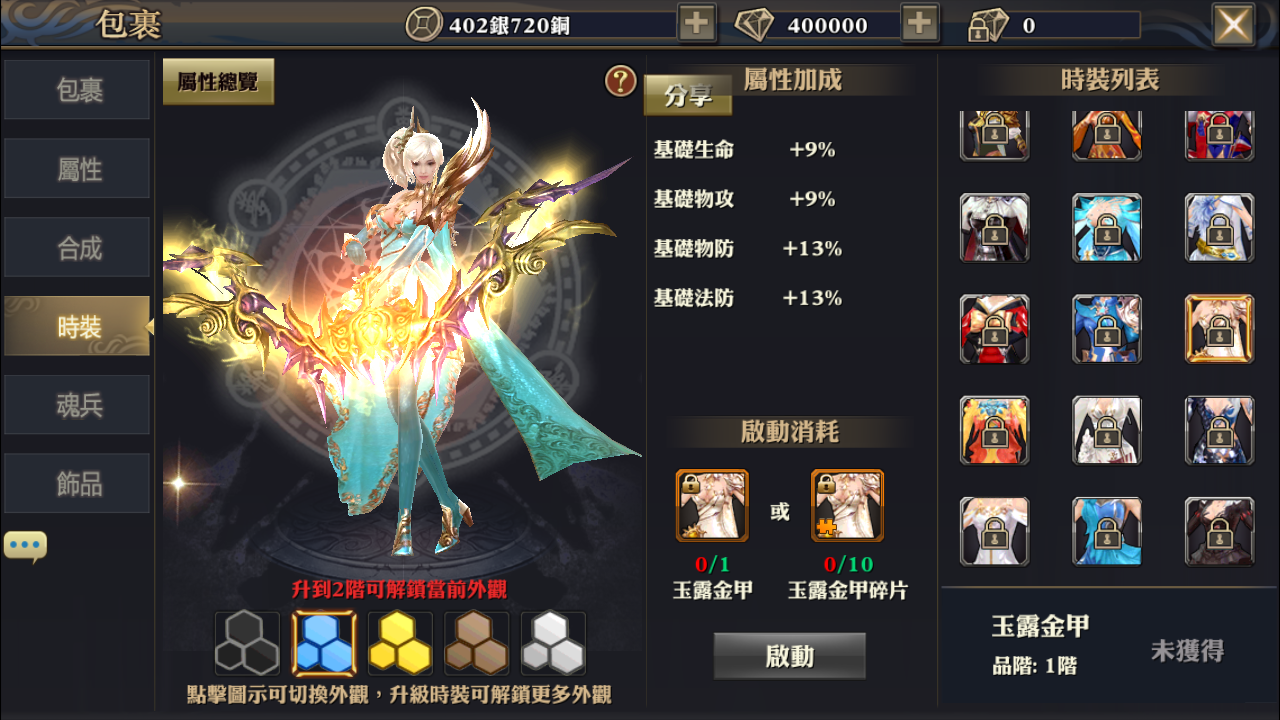Tap the silver coin currency icon
The image size is (1280, 720).
pyautogui.click(x=423, y=25)
